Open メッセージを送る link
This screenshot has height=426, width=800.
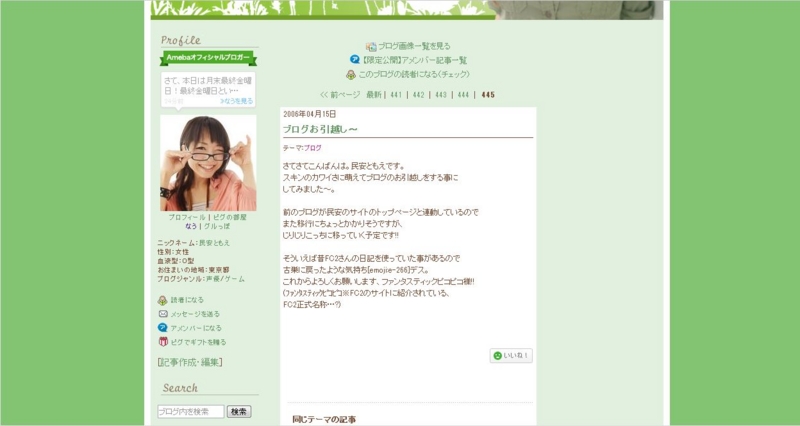click(195, 314)
